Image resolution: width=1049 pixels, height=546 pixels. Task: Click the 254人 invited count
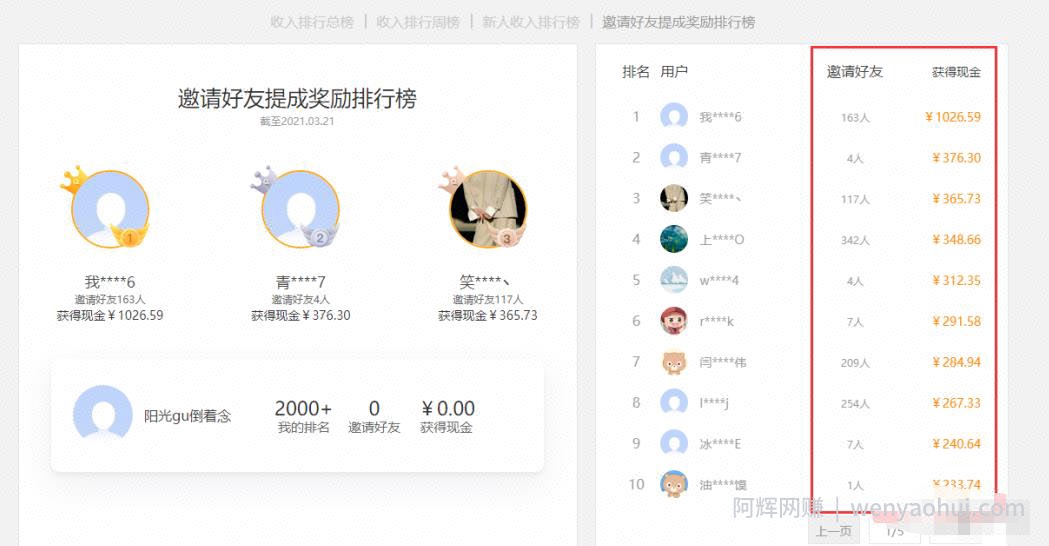click(855, 403)
